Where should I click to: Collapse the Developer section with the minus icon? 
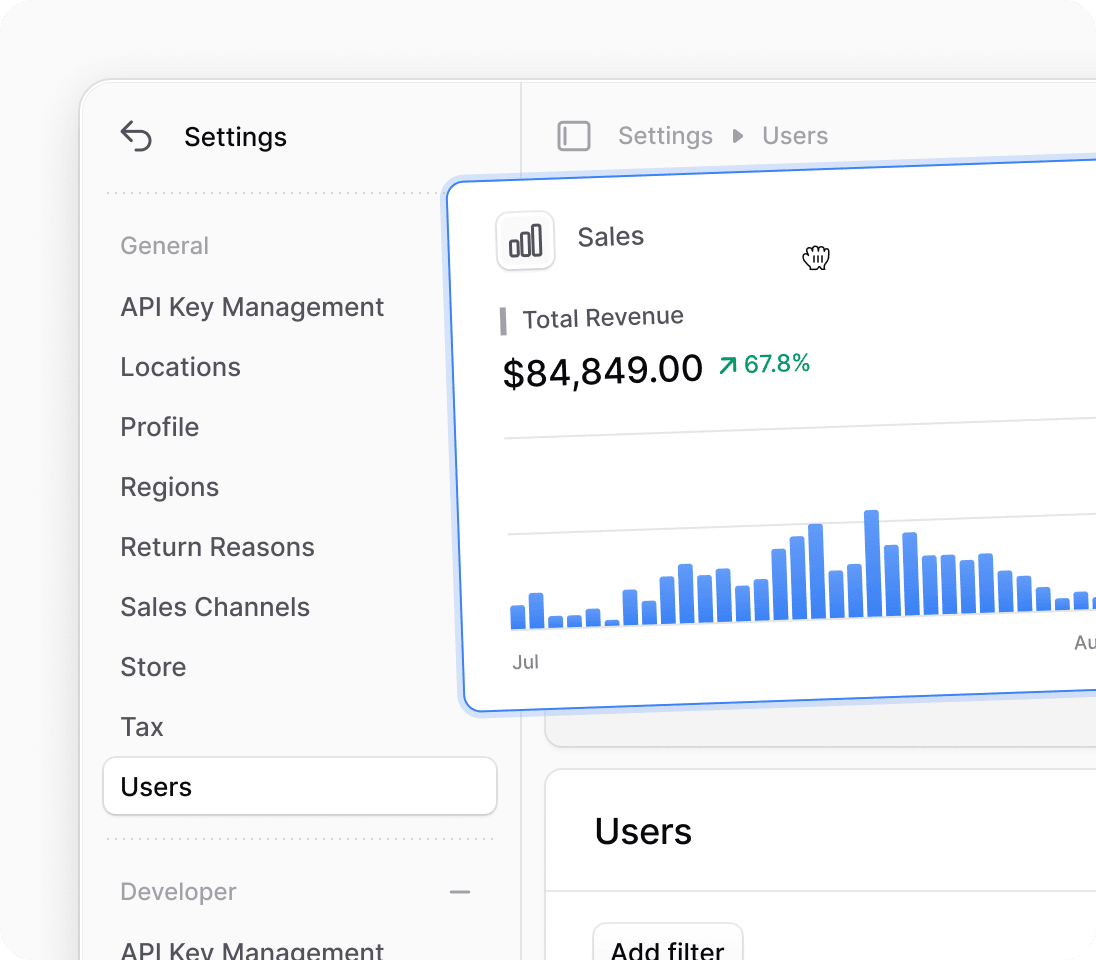460,892
